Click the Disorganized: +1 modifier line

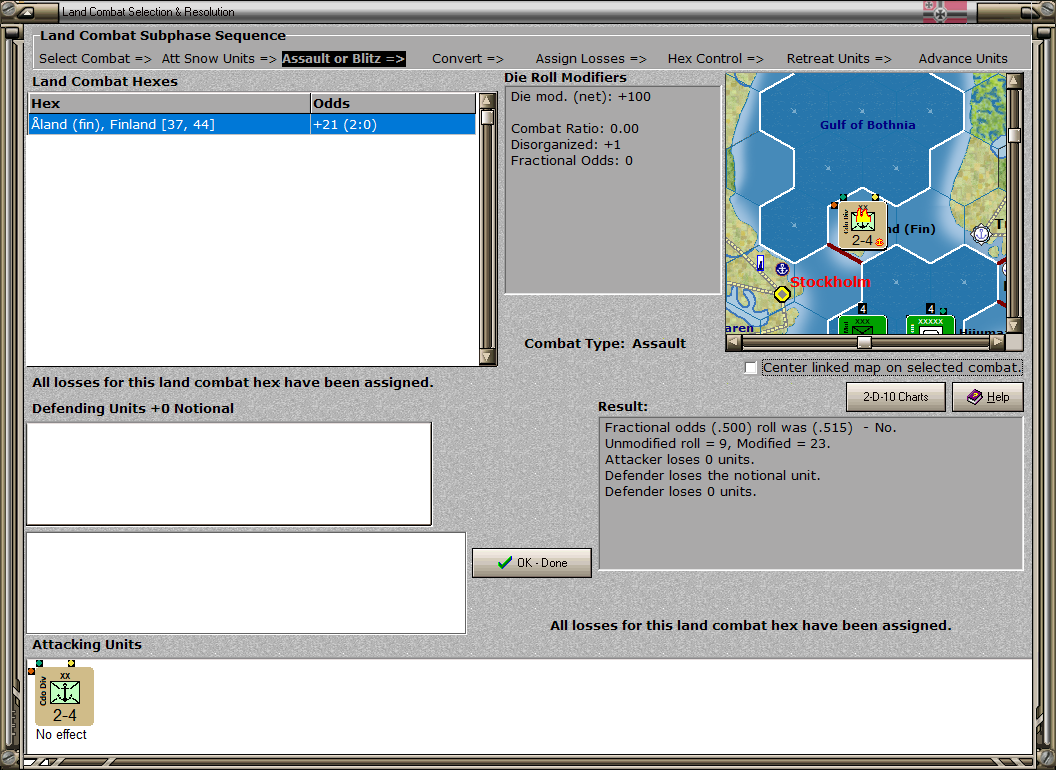[566, 145]
